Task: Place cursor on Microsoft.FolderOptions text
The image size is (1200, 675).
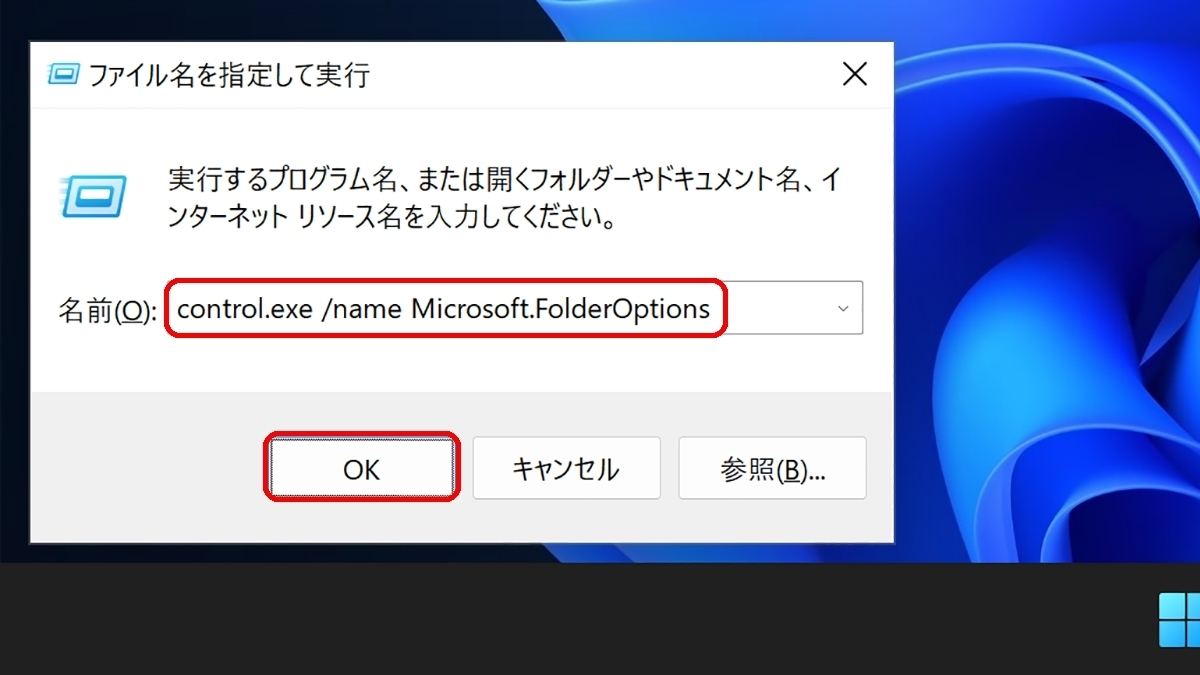Action: click(561, 309)
